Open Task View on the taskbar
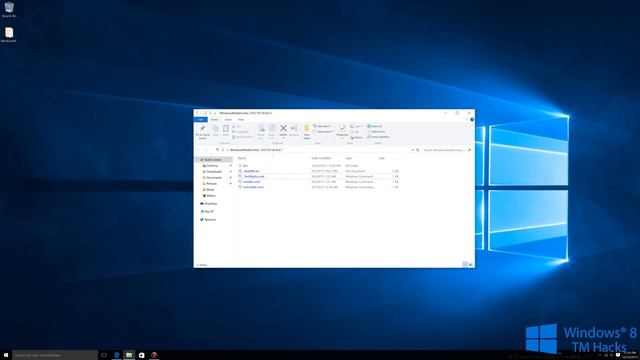The width and height of the screenshot is (640, 360). (104, 355)
